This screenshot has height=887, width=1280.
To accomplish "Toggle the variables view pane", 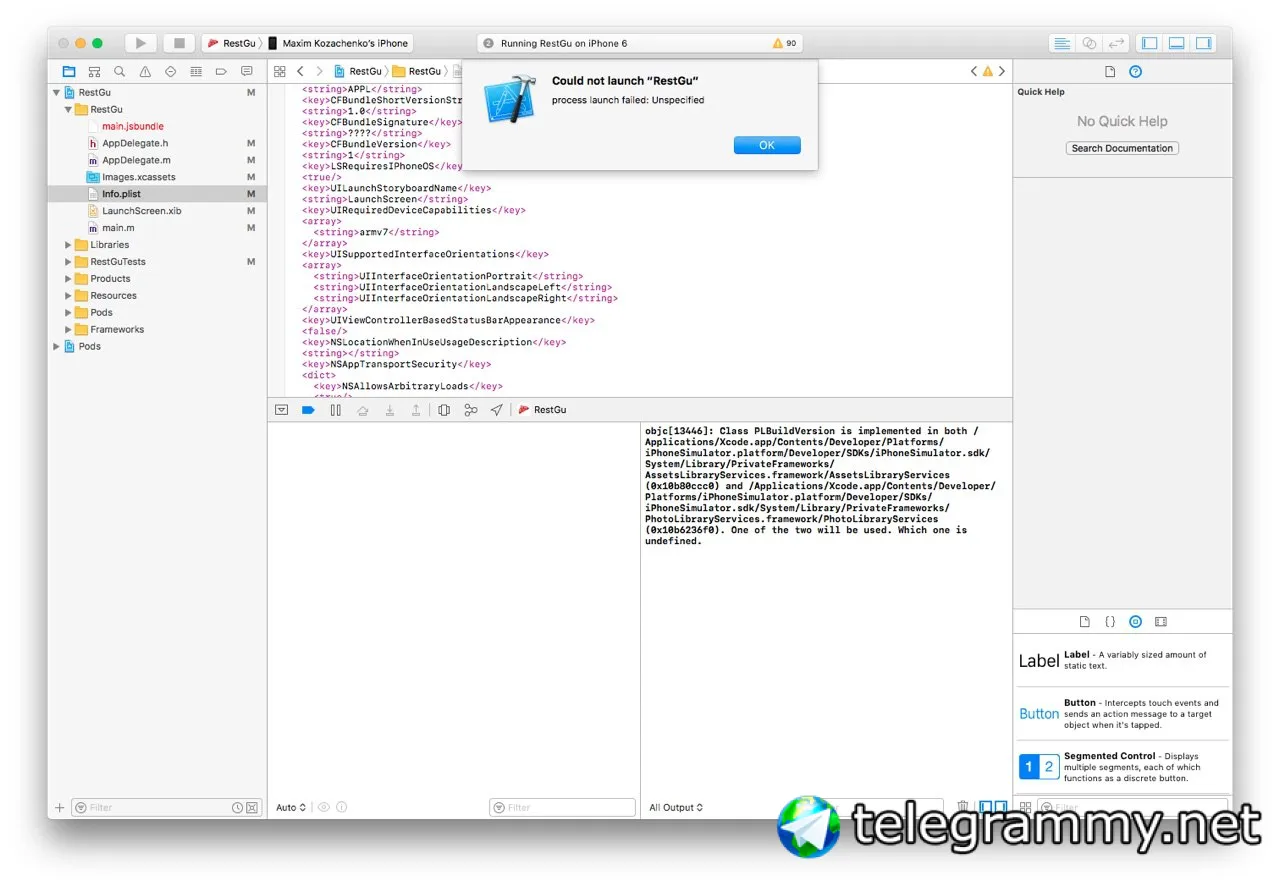I will coord(986,807).
